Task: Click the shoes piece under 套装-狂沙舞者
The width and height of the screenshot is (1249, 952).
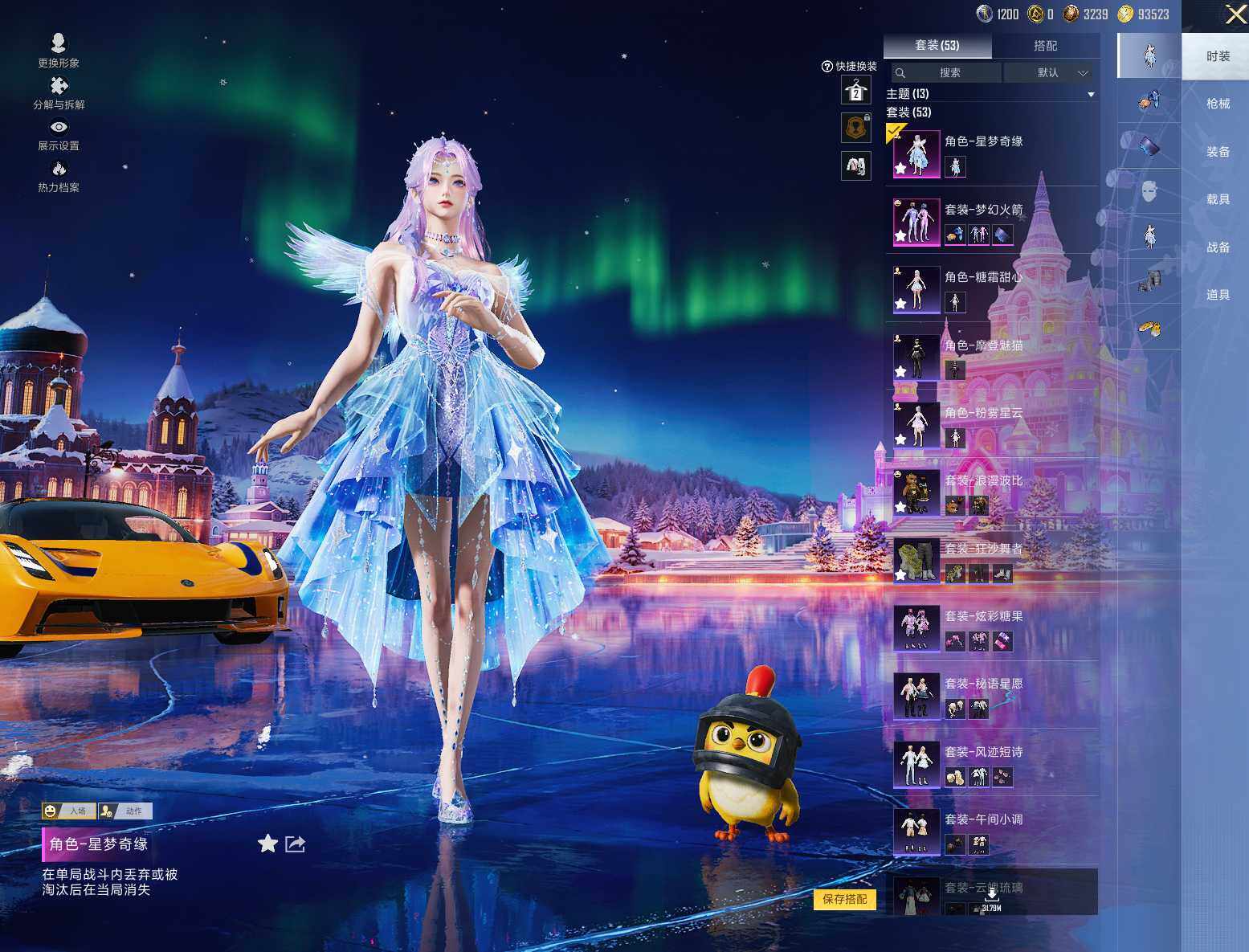Action: pos(1002,574)
